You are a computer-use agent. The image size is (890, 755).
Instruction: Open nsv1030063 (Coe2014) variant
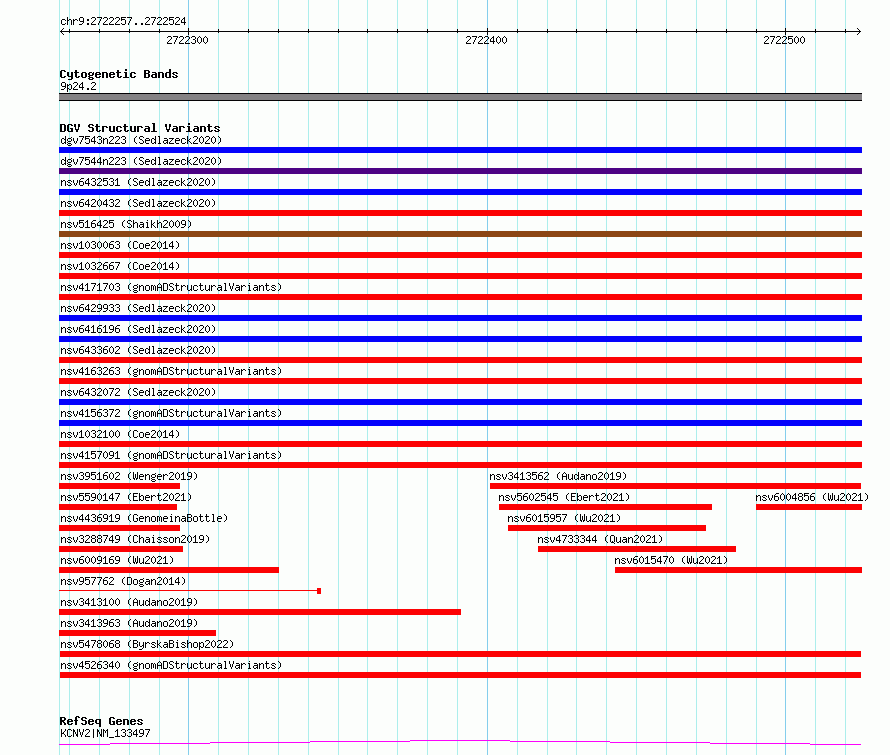click(120, 245)
